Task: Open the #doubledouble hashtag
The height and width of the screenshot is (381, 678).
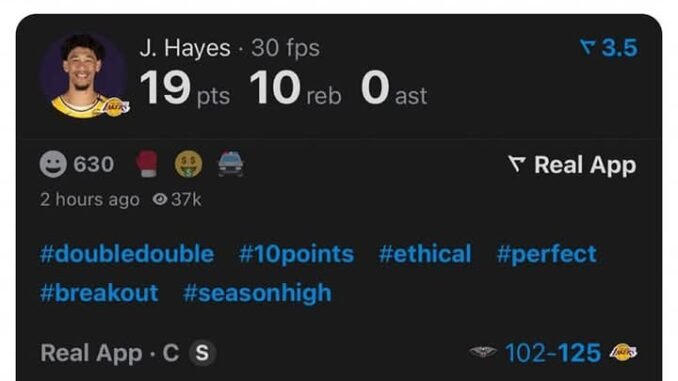Action: click(x=127, y=254)
